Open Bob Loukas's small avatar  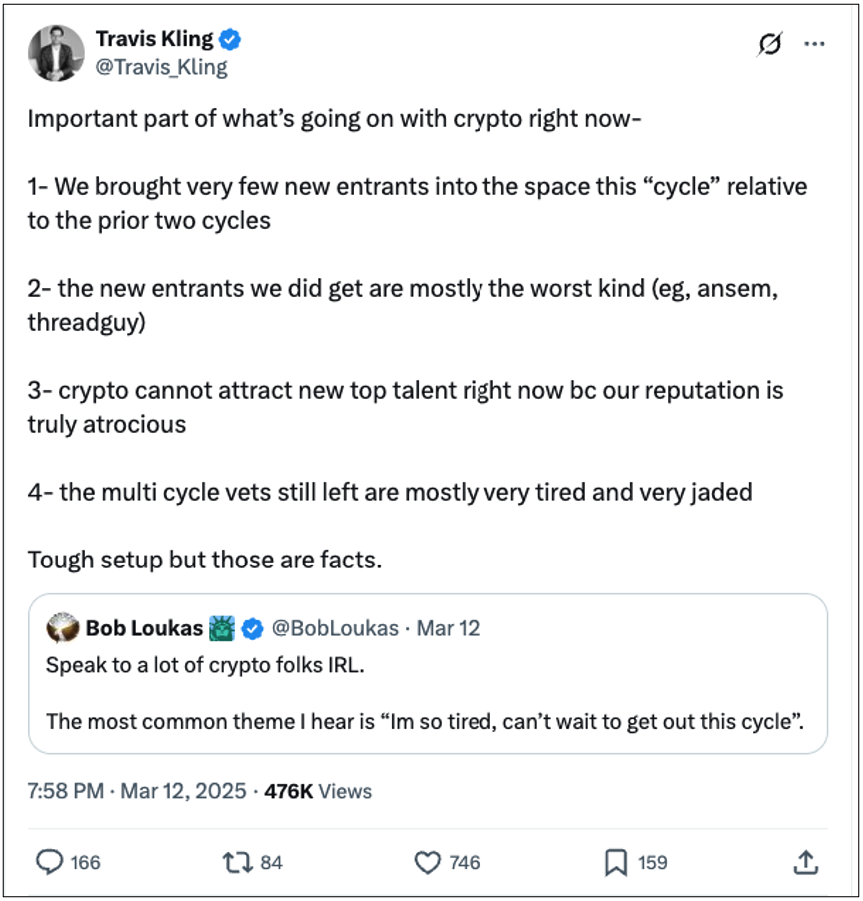click(63, 629)
